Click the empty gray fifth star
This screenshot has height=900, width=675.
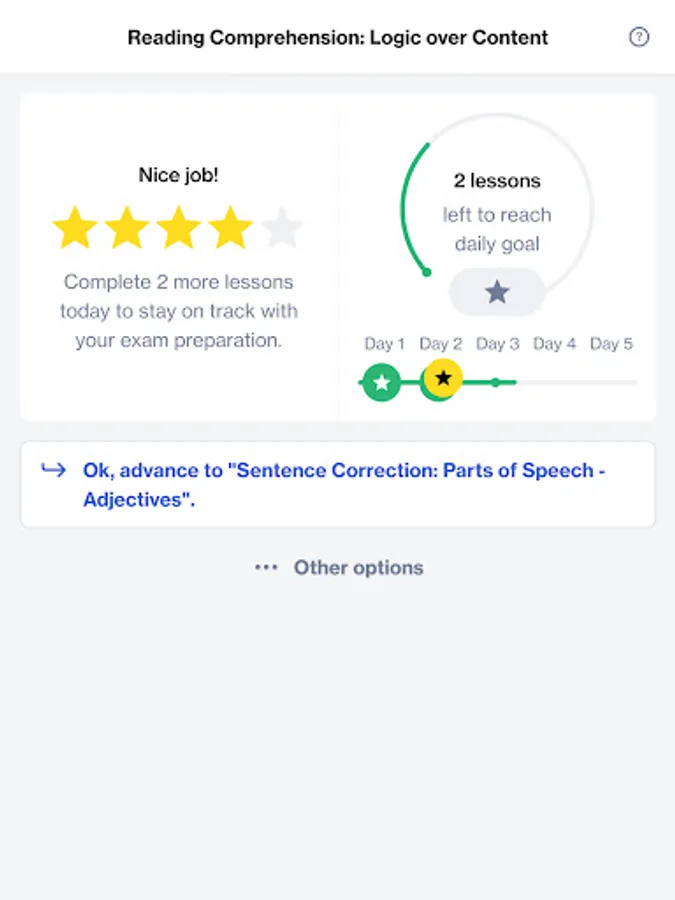[282, 228]
